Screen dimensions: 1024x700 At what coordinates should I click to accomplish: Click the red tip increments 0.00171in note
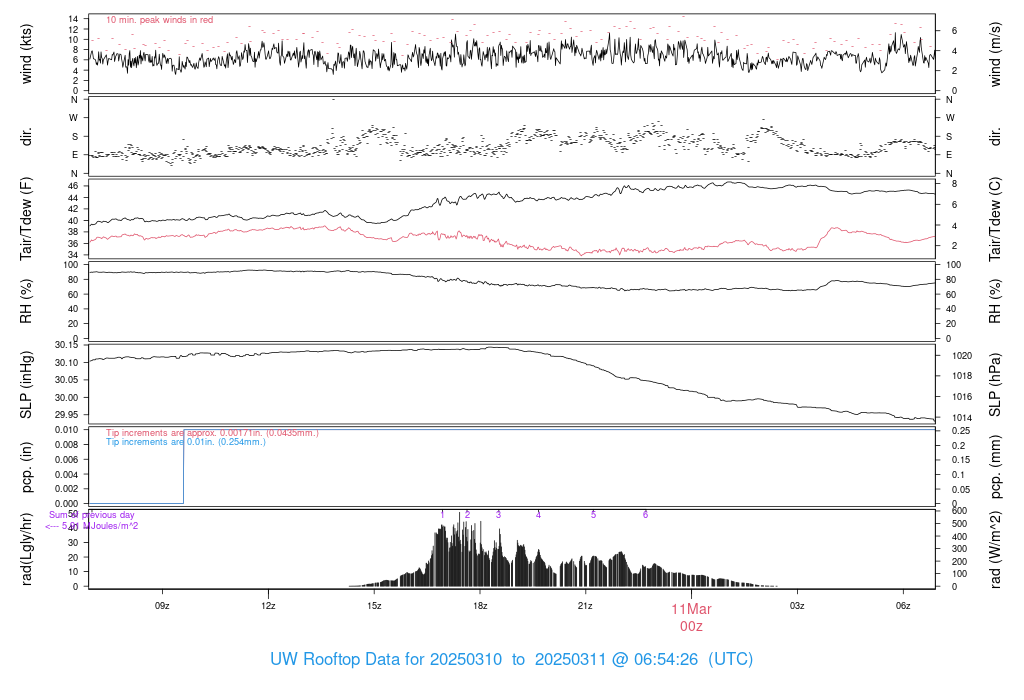click(x=212, y=433)
